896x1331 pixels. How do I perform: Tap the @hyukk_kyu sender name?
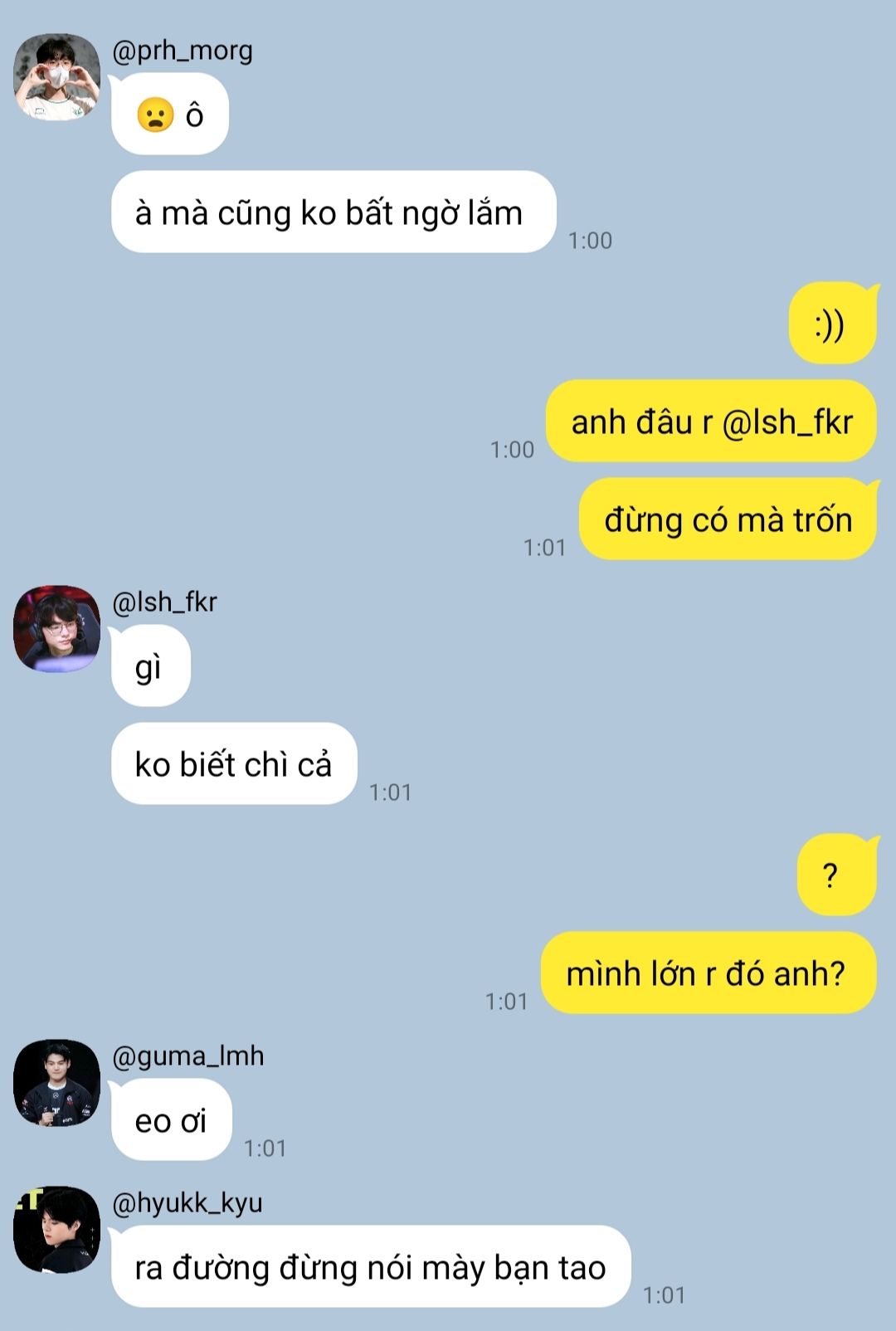click(x=187, y=1202)
